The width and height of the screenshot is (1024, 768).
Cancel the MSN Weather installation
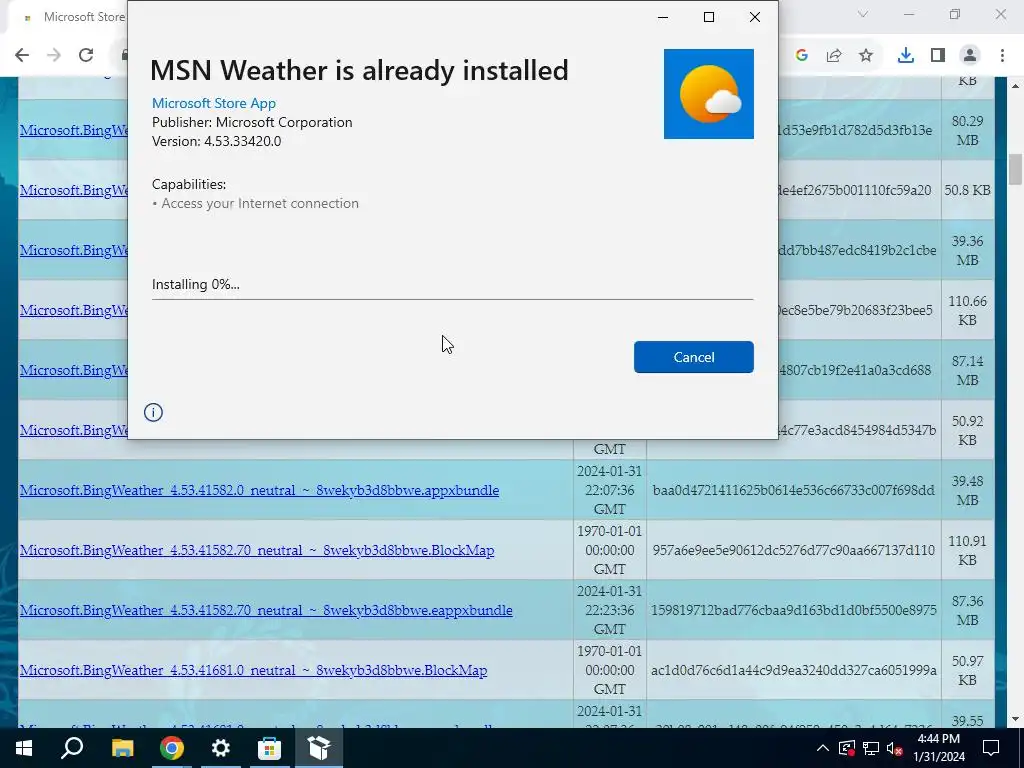[x=694, y=357]
